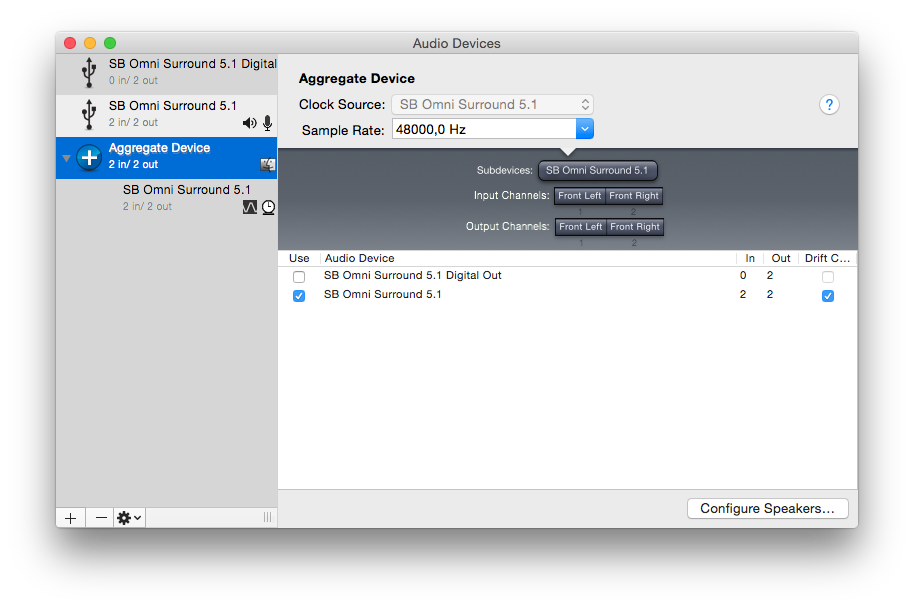Screen dimensions: 914x608
Task: Click the blue plus Aggregate Device icon
Action: coord(89,157)
